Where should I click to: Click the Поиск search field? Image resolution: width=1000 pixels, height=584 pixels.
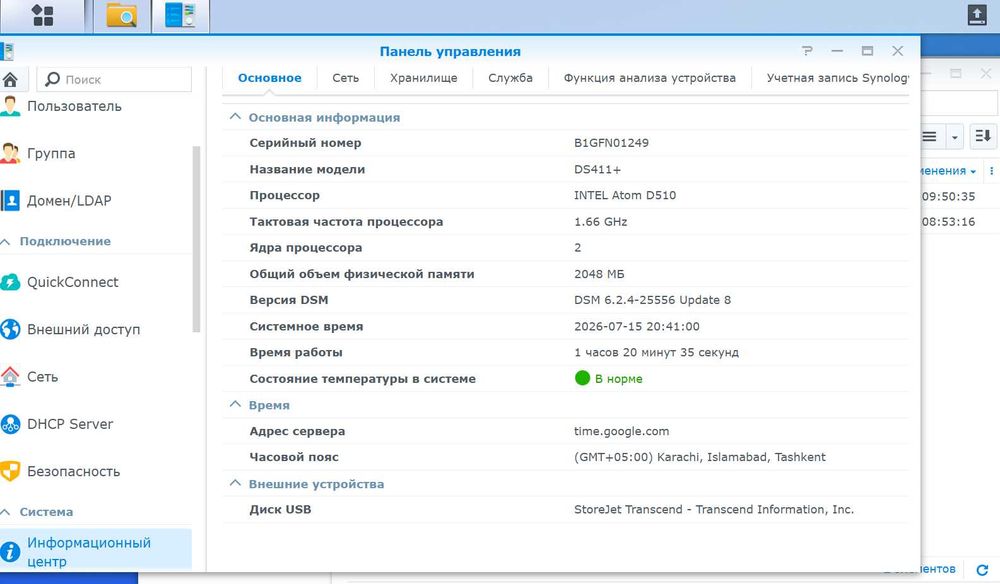click(114, 79)
